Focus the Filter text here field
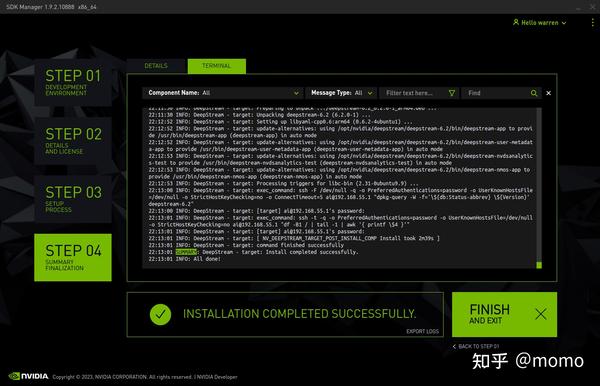The image size is (600, 386). pos(416,93)
